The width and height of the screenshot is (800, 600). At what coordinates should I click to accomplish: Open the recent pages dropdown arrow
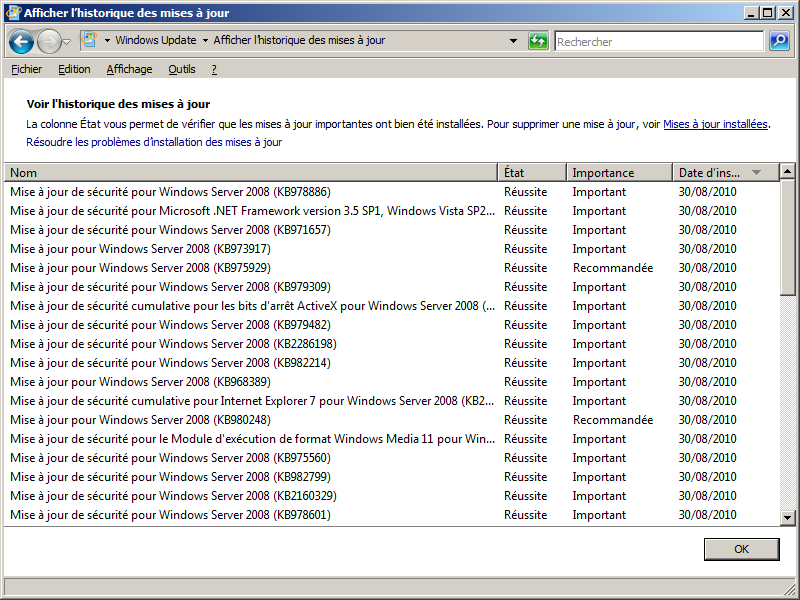(66, 42)
